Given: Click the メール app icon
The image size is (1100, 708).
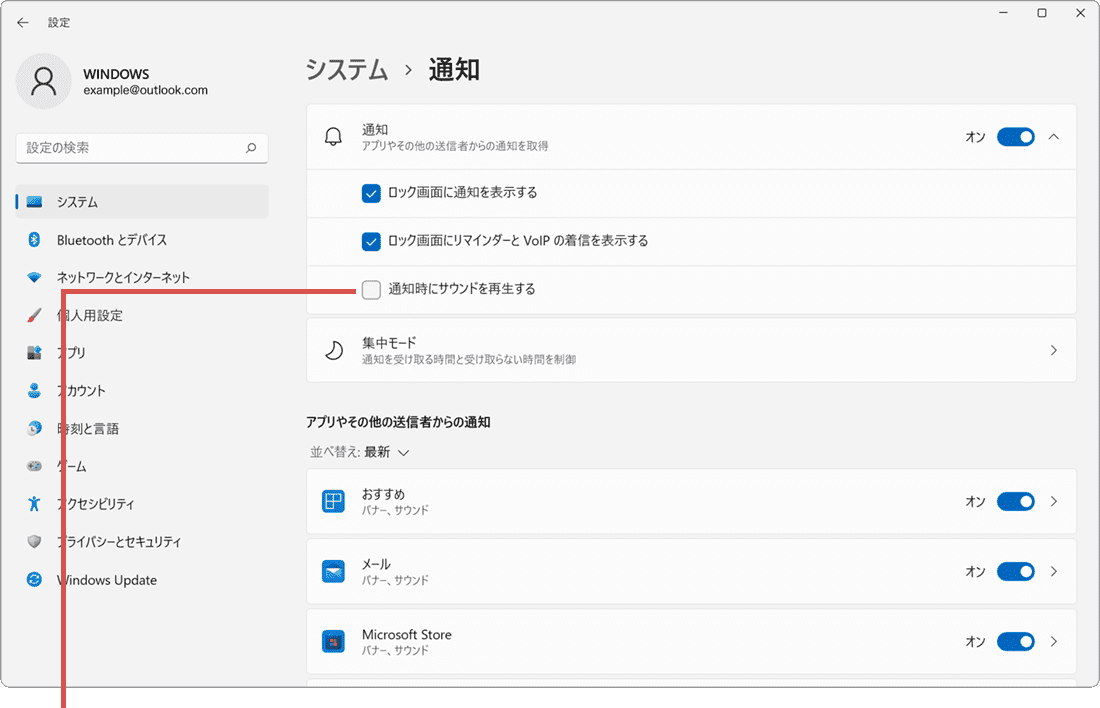Looking at the screenshot, I should (333, 571).
